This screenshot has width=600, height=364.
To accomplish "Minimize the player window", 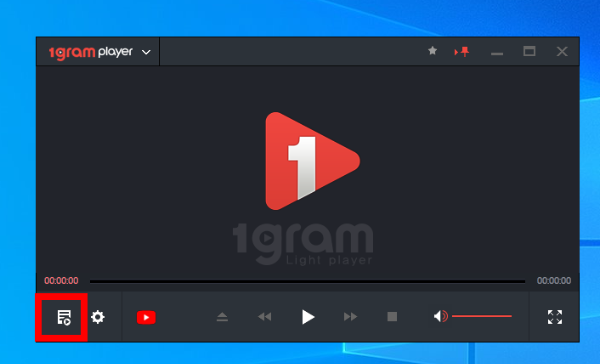I will [497, 54].
